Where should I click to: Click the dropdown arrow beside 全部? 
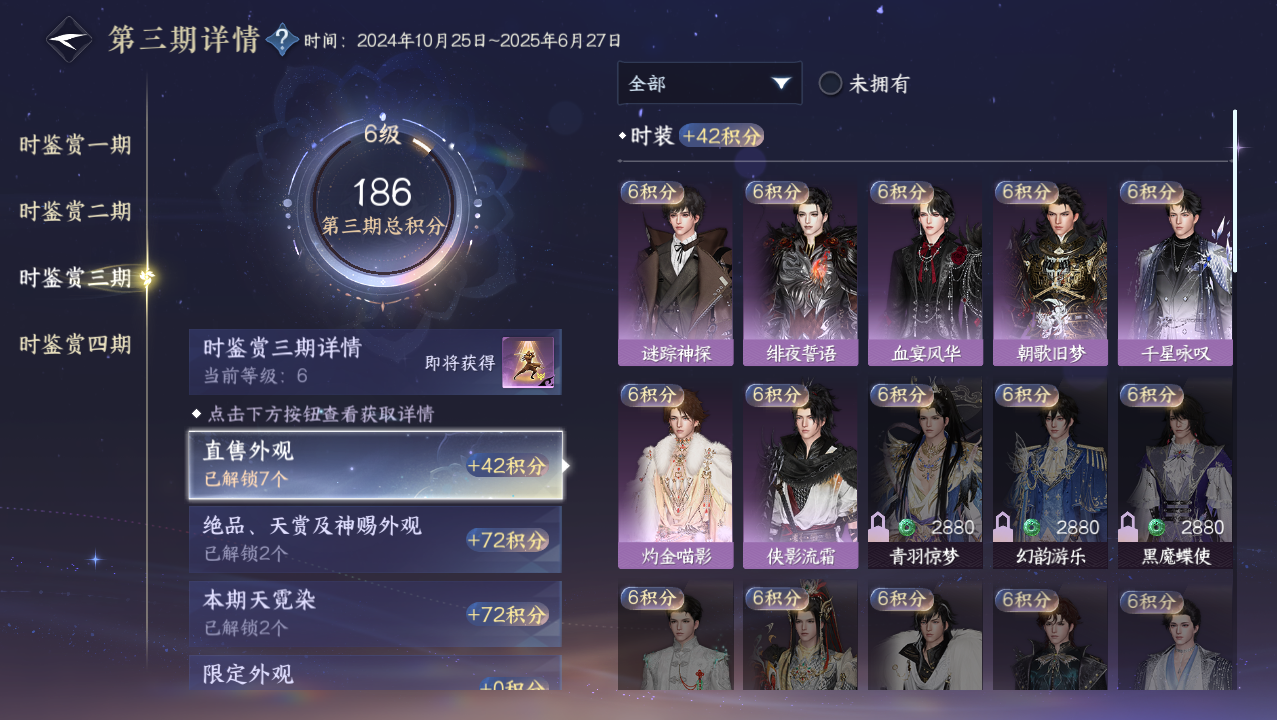point(781,83)
